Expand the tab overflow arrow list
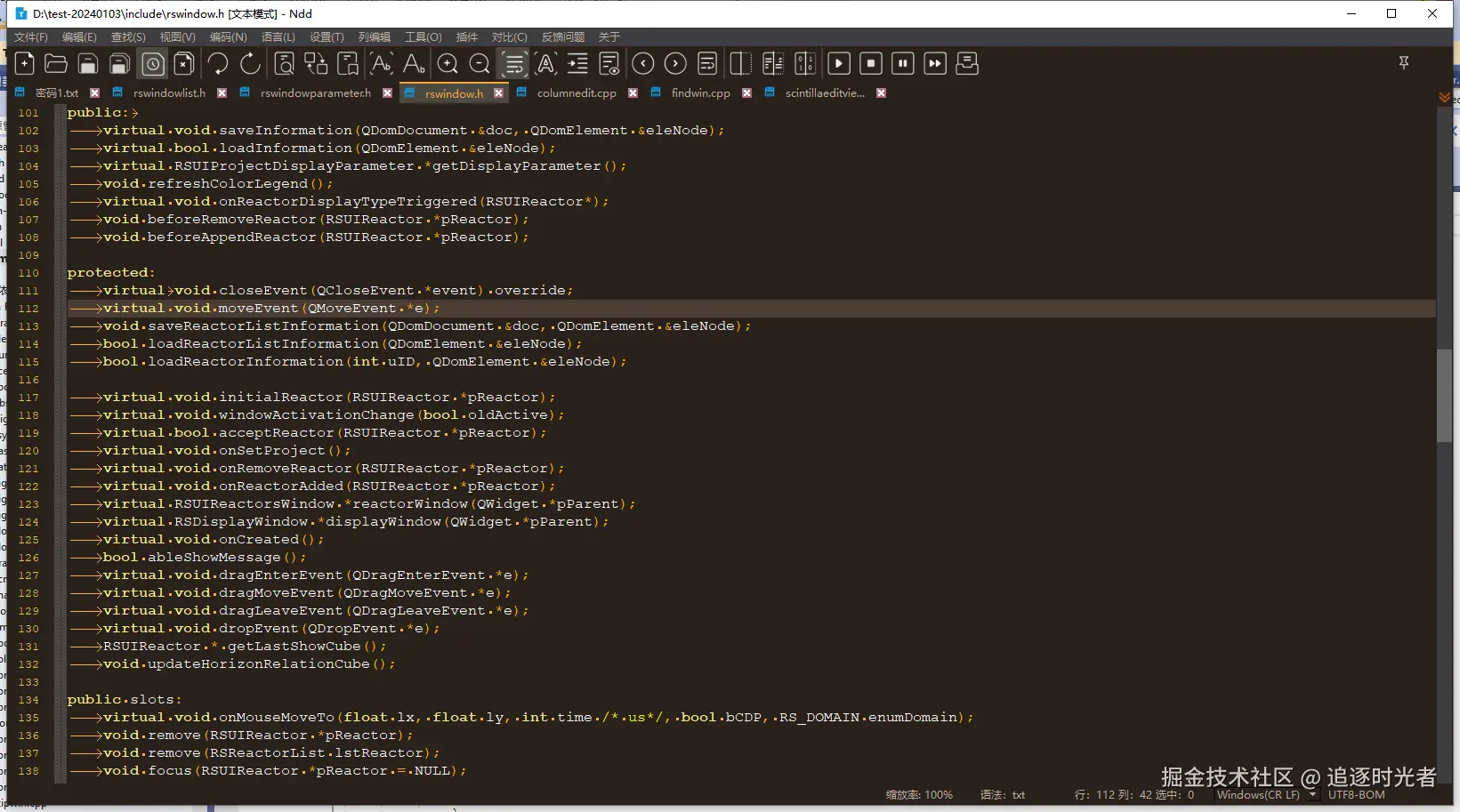Screen dimensions: 1460x812 coord(1444,96)
